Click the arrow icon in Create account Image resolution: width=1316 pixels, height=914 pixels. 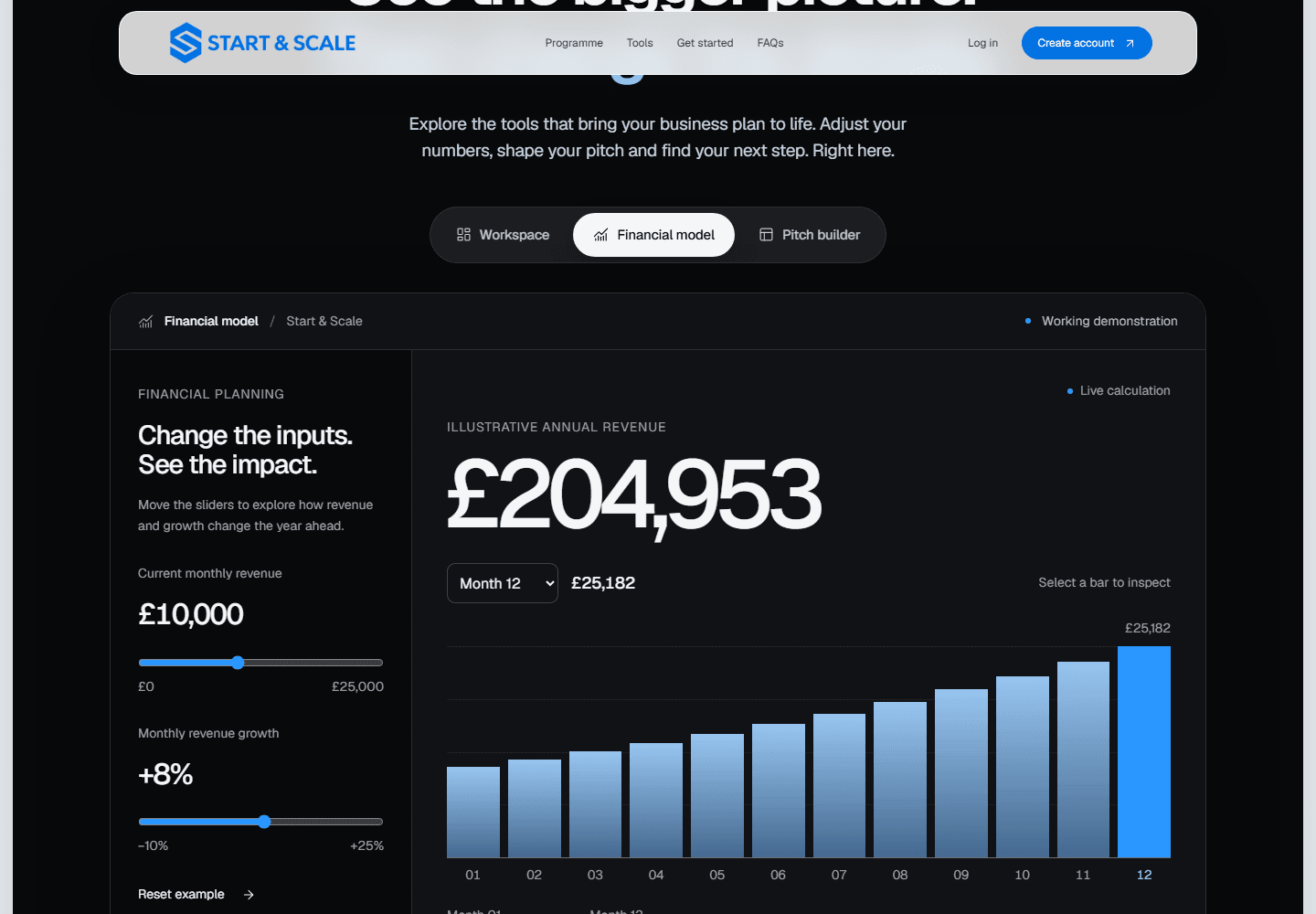coord(1130,43)
